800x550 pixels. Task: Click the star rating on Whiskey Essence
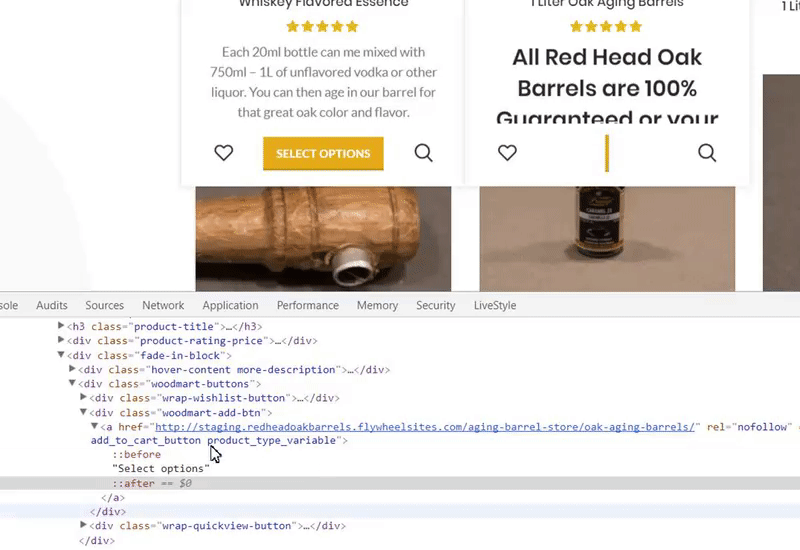[x=322, y=27]
